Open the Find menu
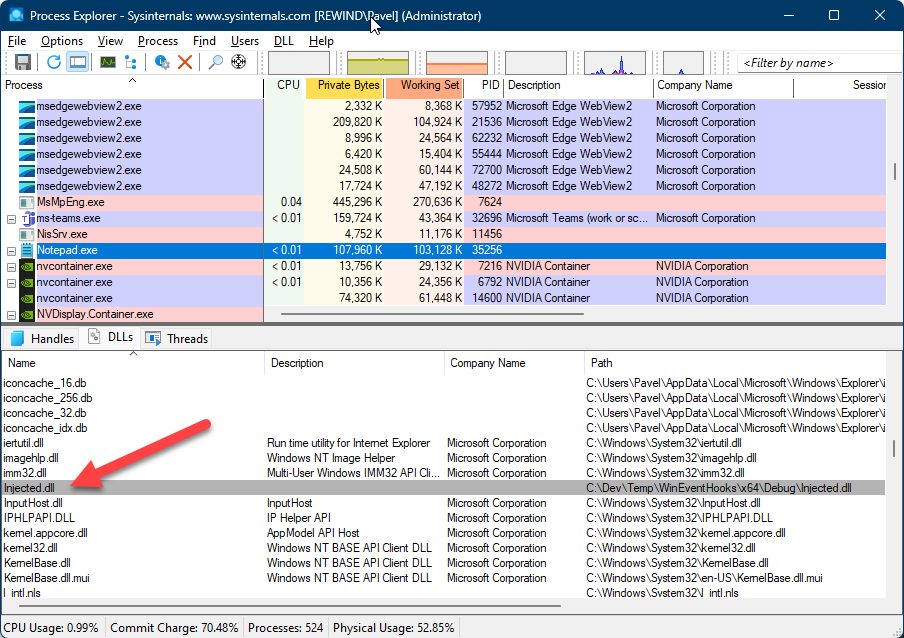 point(204,41)
